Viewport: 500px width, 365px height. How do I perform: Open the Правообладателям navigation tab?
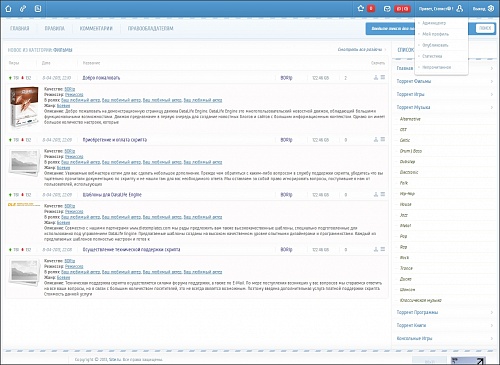(x=150, y=29)
